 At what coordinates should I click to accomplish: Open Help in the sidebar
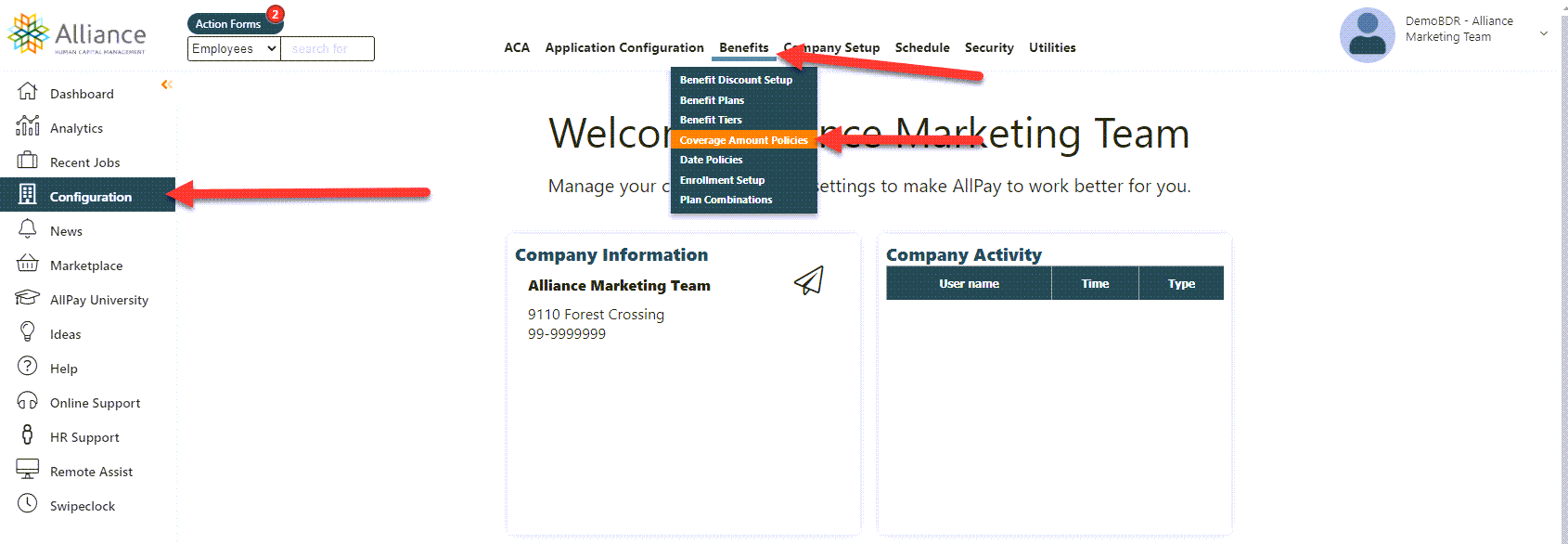click(64, 369)
